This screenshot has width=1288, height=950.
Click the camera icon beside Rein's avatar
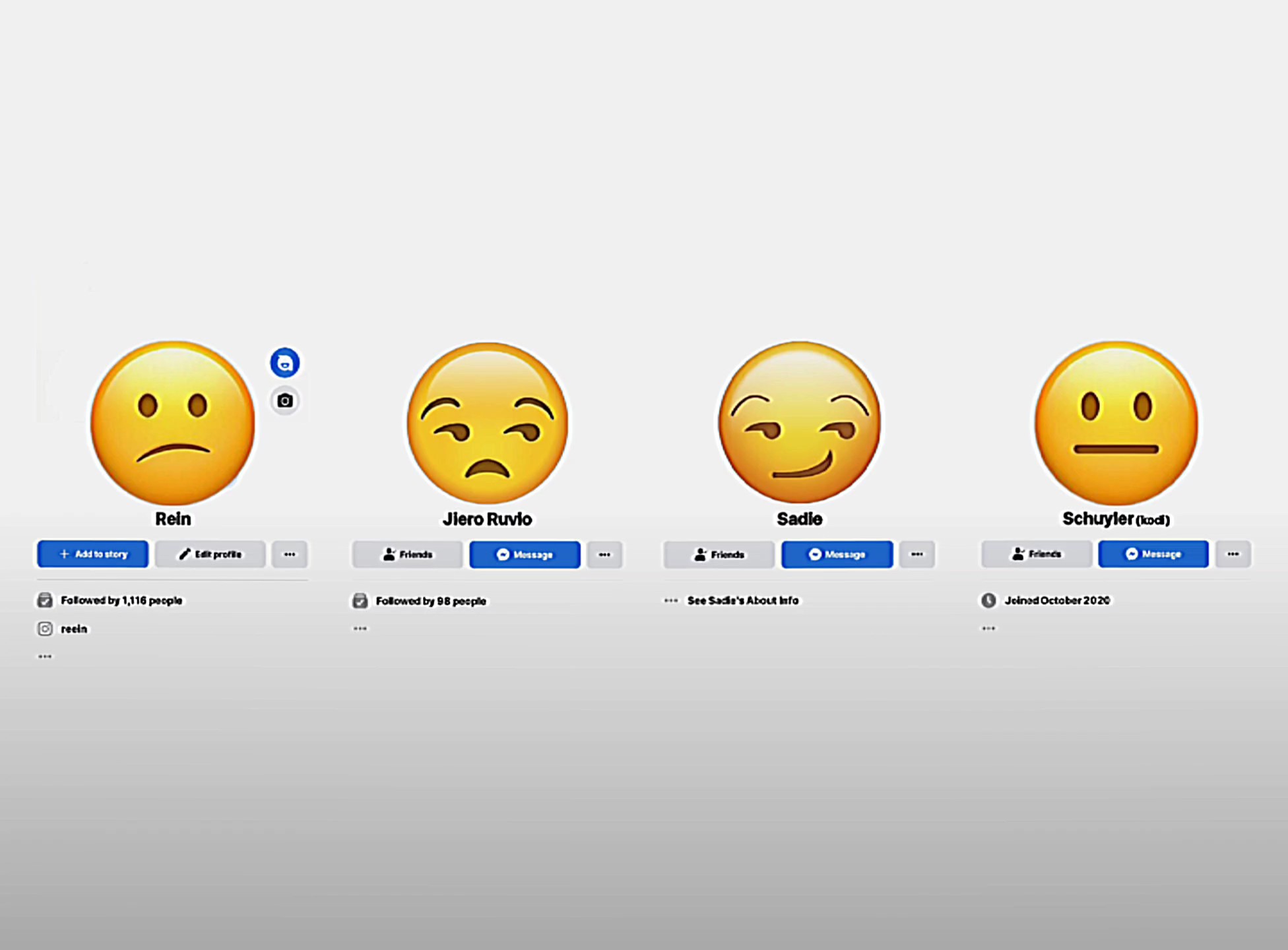tap(285, 400)
